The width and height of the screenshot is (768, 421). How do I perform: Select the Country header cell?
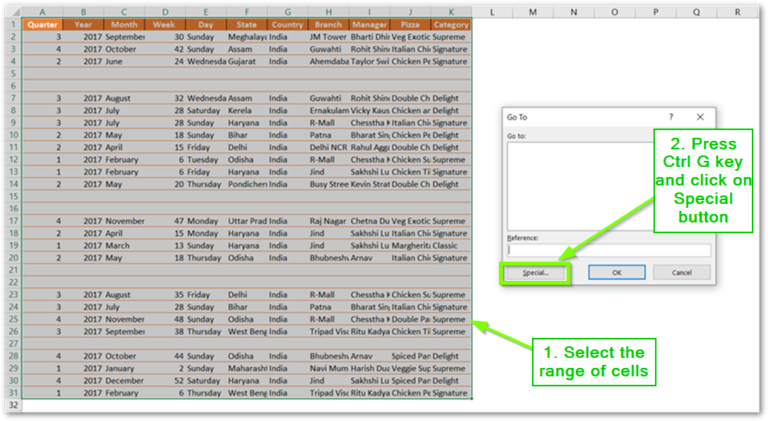[288, 24]
